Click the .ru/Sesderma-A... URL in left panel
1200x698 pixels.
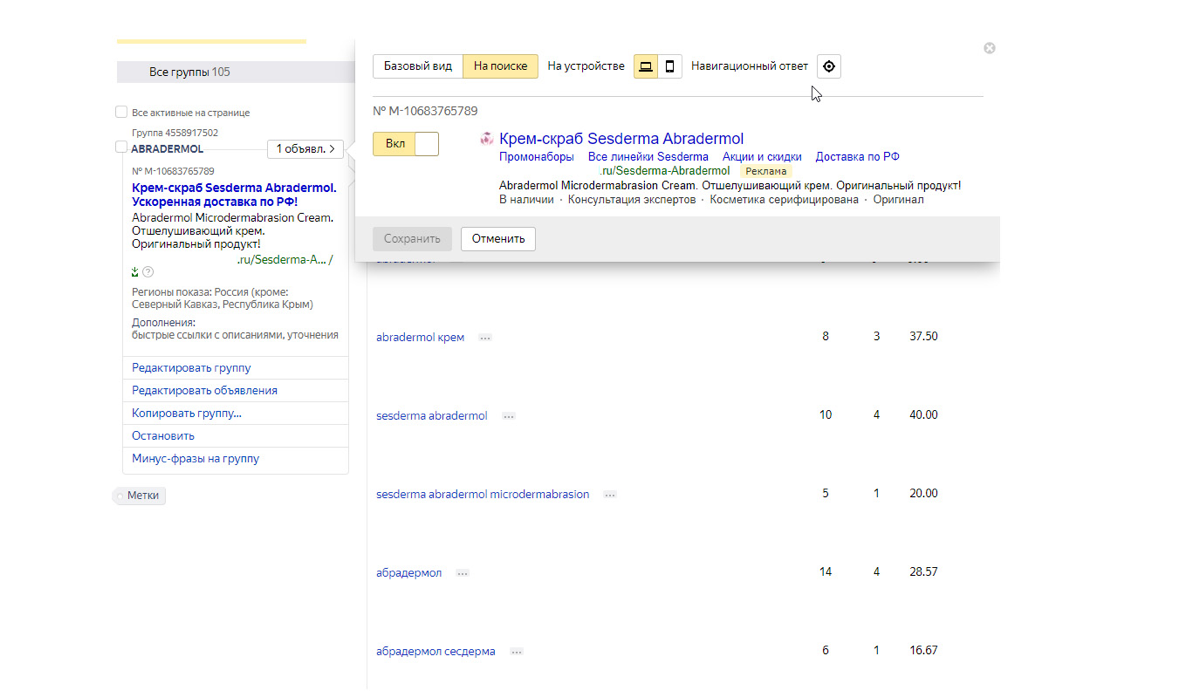(285, 260)
